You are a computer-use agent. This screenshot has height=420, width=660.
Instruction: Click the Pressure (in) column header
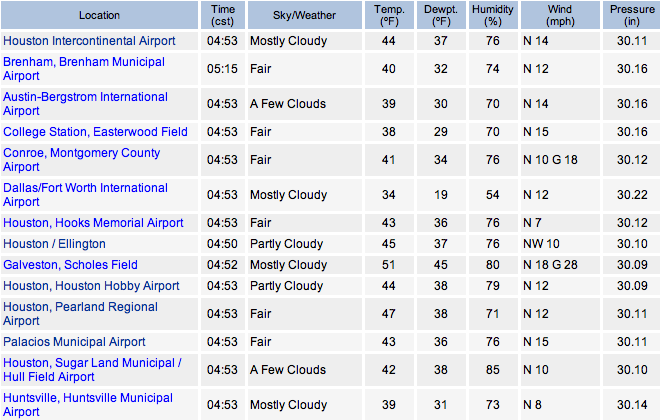click(x=631, y=16)
